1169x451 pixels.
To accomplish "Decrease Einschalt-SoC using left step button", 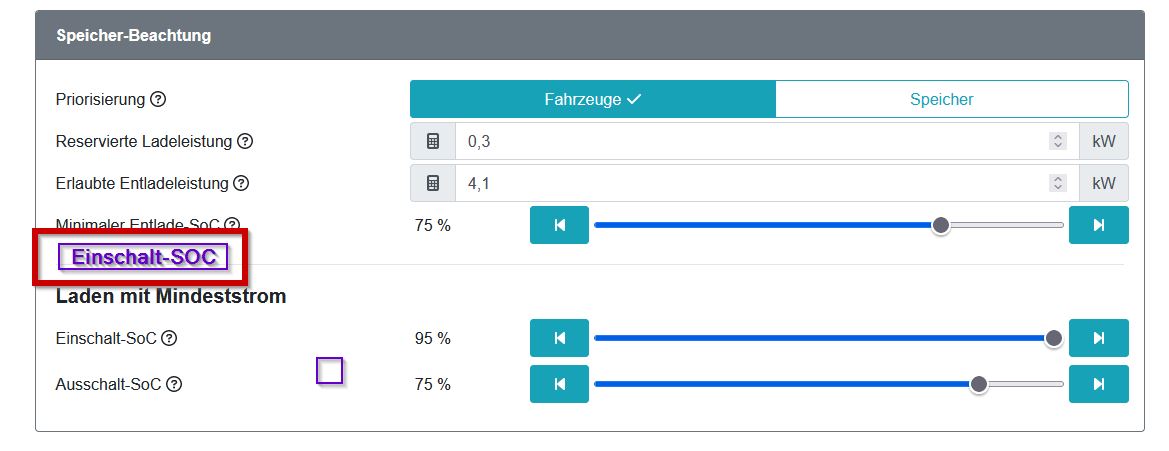I will pos(559,339).
